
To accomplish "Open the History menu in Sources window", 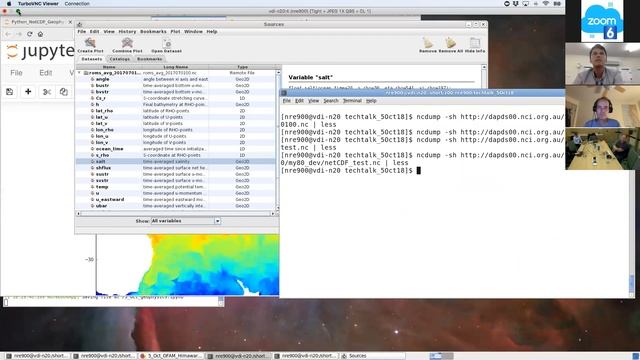I will [127, 31].
